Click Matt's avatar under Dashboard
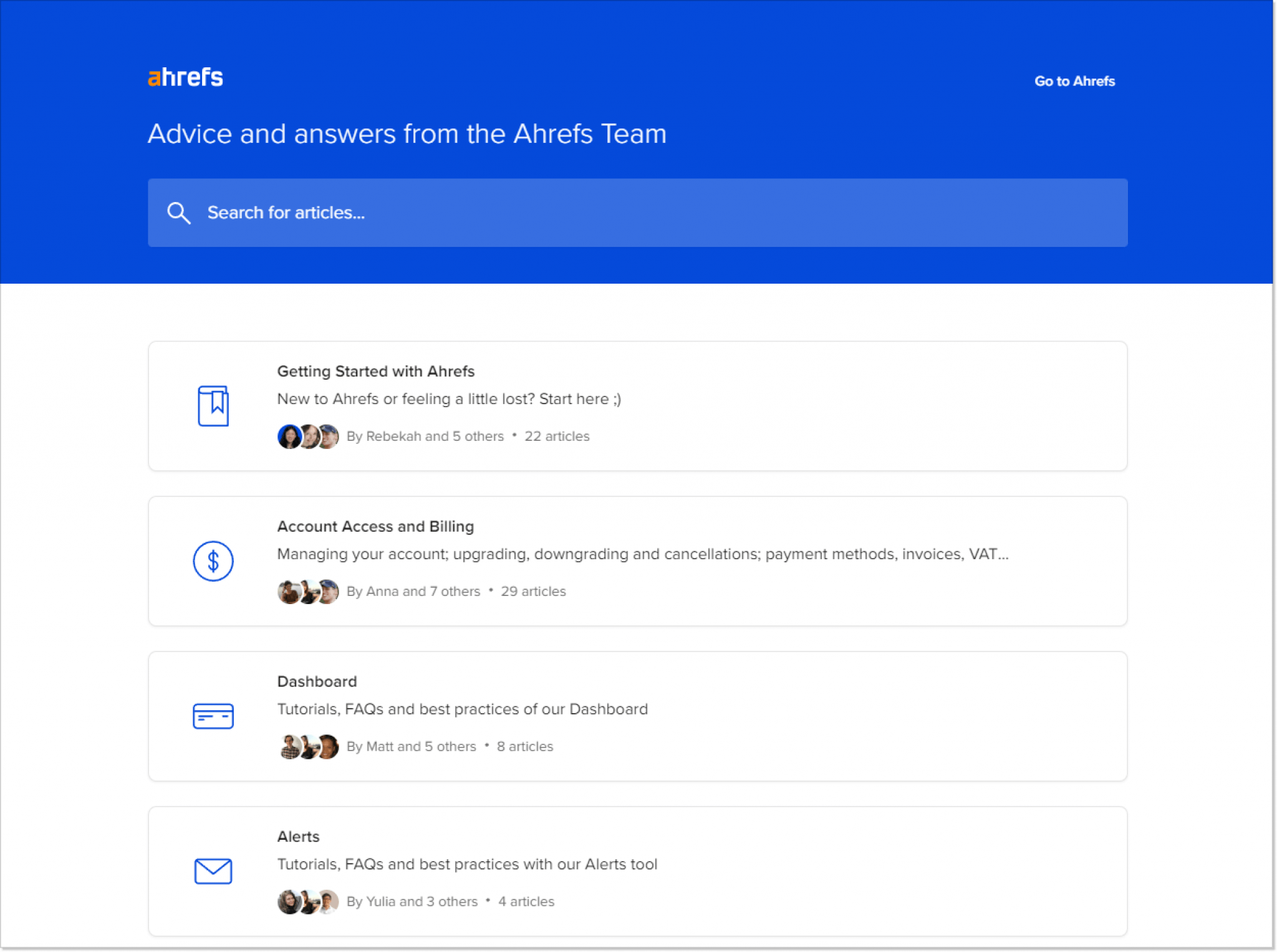Screen dimensions: 1277x952 coord(291,746)
